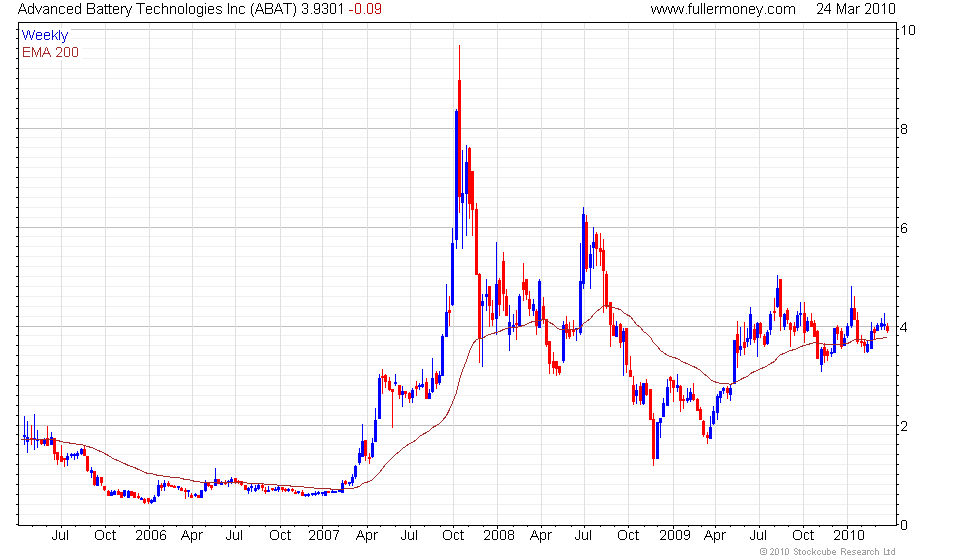Screen dimensions: 980x560
Task: Click the y-axis label 8
Action: (x=904, y=129)
